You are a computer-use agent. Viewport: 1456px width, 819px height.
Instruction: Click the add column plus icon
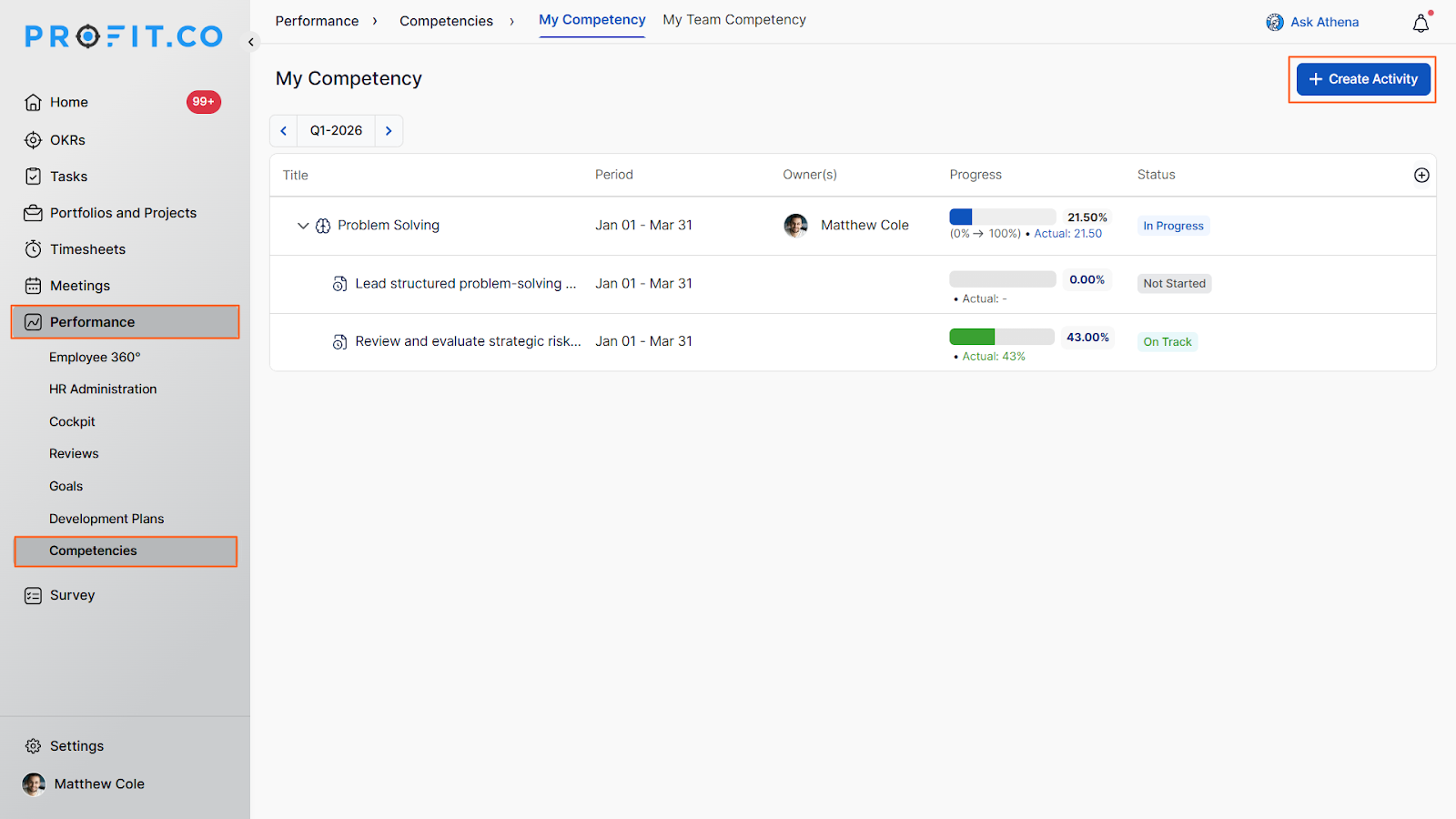click(x=1421, y=175)
